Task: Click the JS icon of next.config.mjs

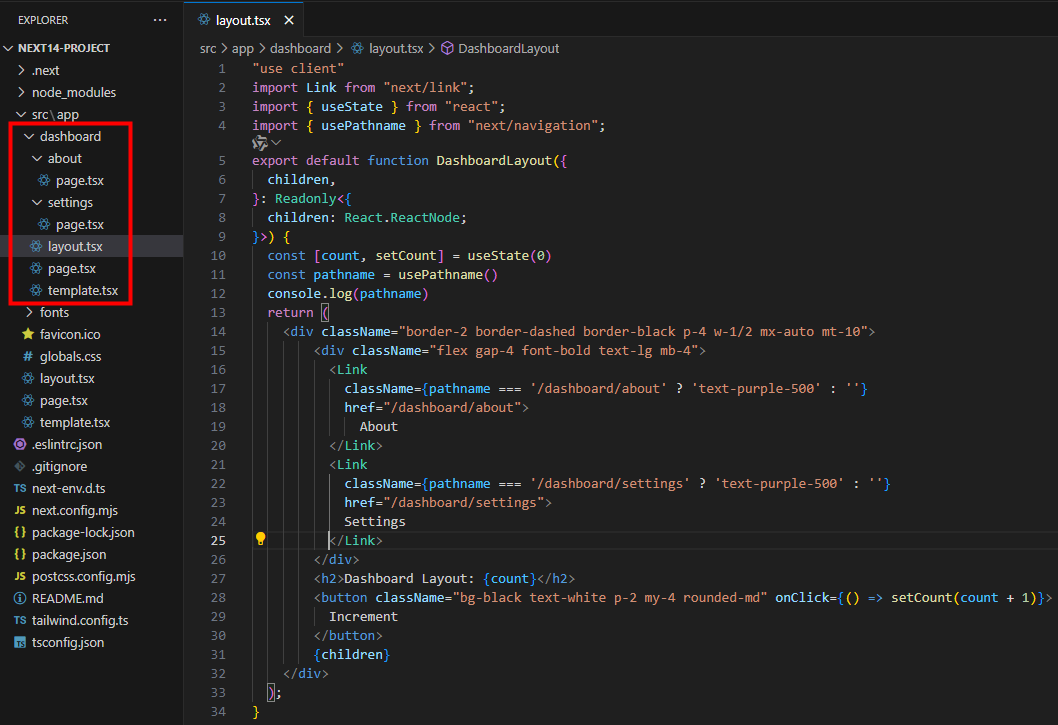Action: pyautogui.click(x=20, y=510)
